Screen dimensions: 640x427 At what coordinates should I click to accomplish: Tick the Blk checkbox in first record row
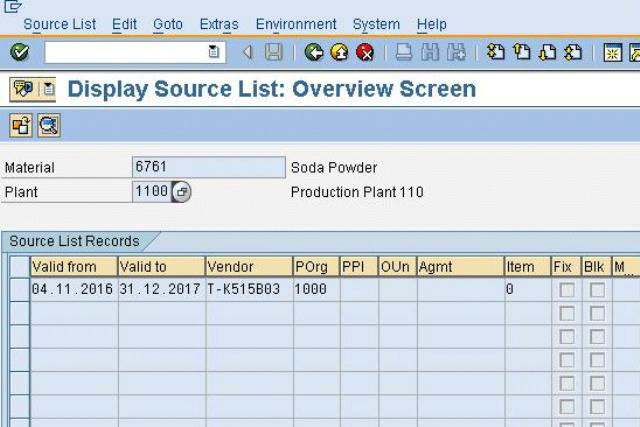click(x=597, y=290)
